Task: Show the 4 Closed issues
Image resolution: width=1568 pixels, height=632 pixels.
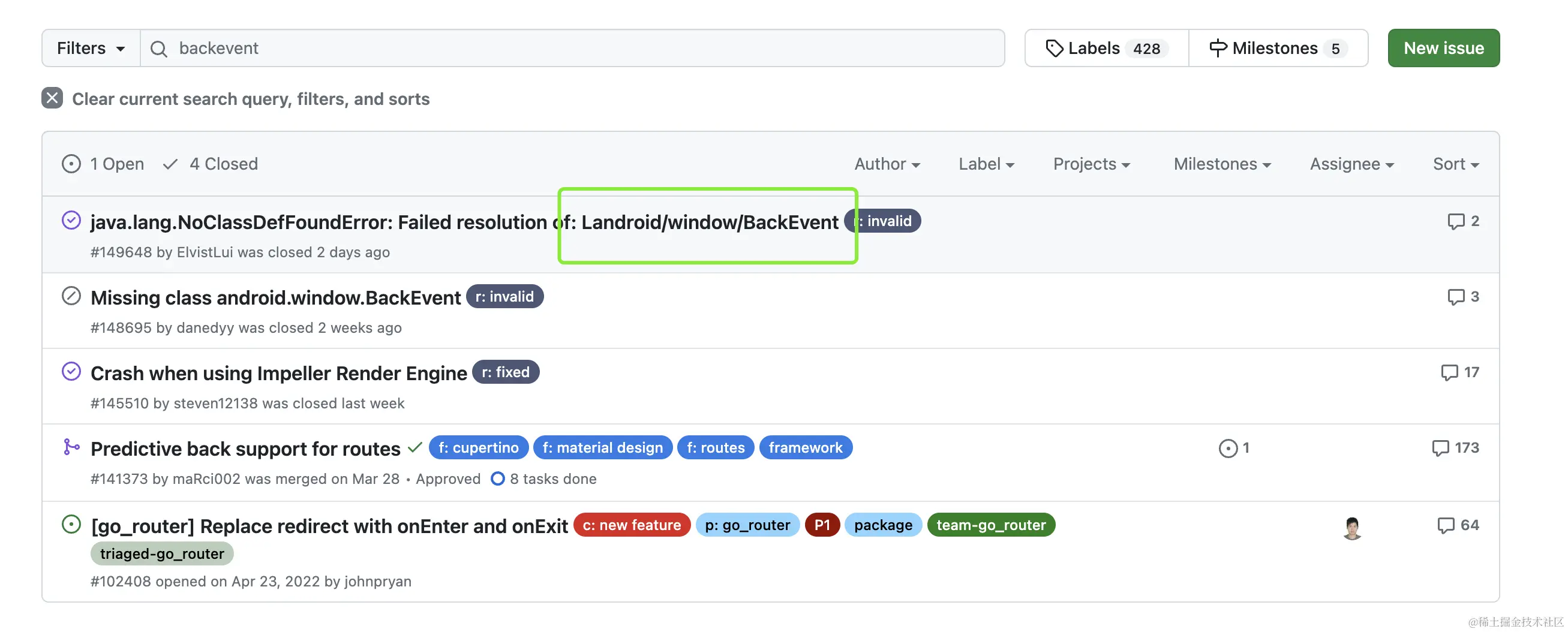Action: coord(211,164)
